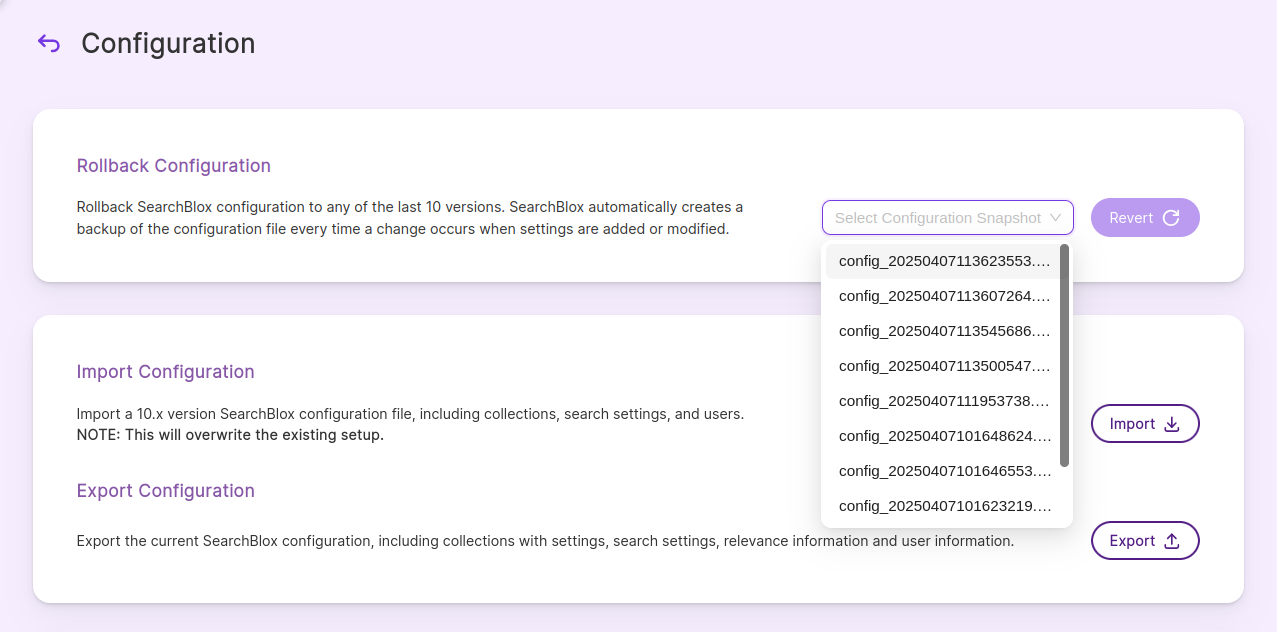Select snapshot config_20250407113607264
Screen dimensions: 1277x632
pyautogui.click(x=942, y=296)
